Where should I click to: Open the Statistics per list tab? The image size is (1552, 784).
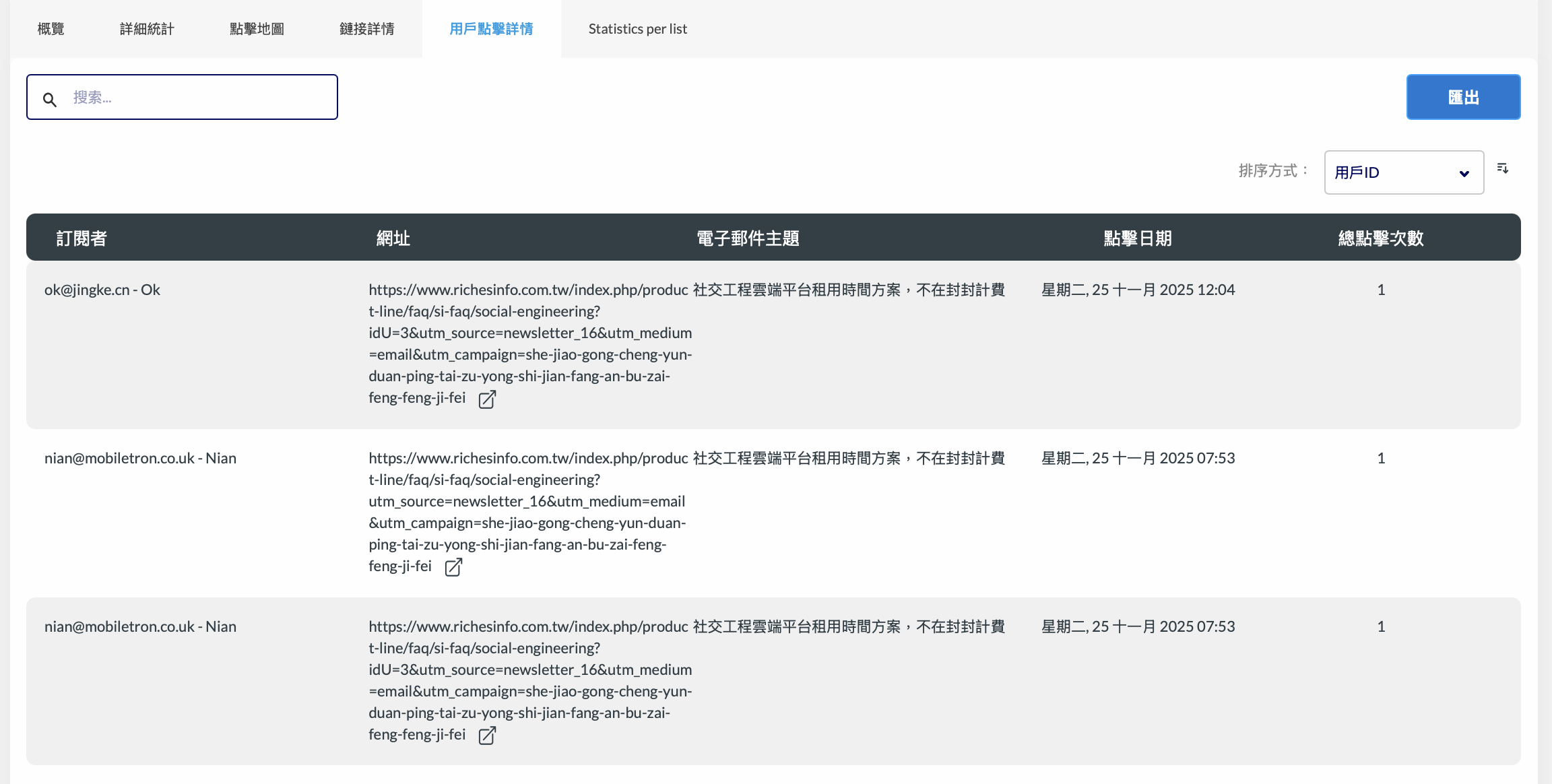[637, 29]
